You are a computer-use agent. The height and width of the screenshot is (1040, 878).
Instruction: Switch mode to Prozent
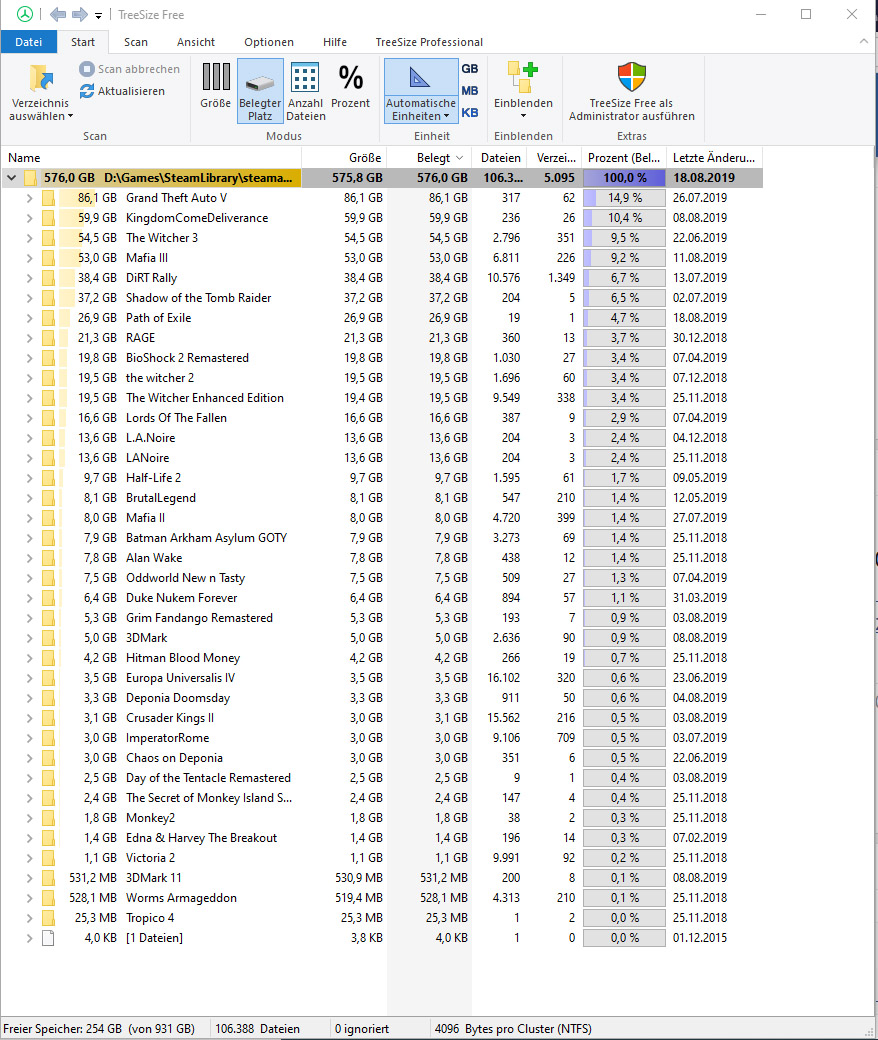pyautogui.click(x=350, y=86)
